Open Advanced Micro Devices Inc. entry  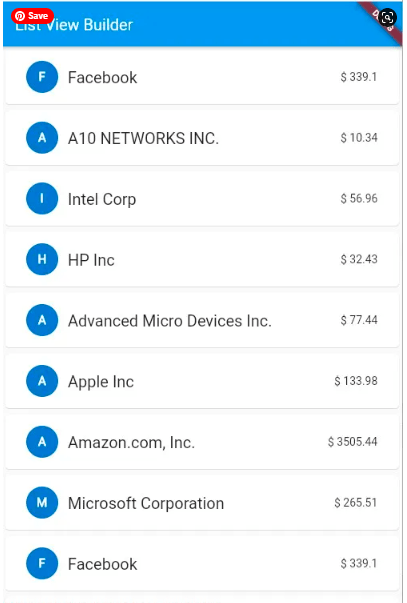(202, 320)
